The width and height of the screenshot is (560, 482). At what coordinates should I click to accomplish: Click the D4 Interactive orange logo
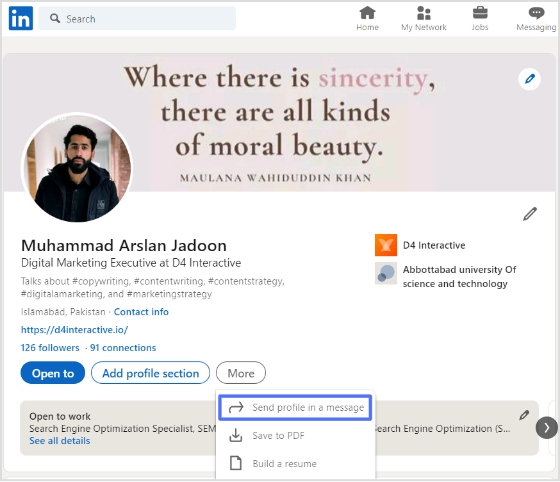[386, 245]
